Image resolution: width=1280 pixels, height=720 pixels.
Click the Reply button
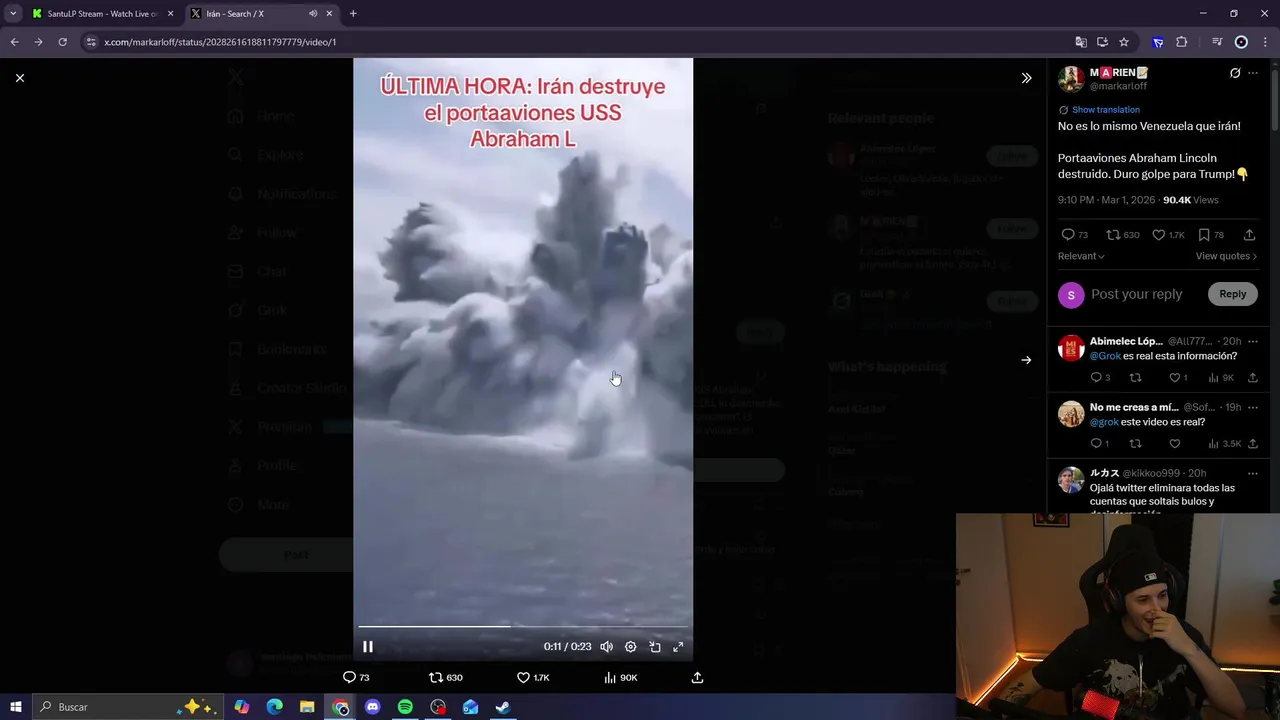pos(1232,294)
